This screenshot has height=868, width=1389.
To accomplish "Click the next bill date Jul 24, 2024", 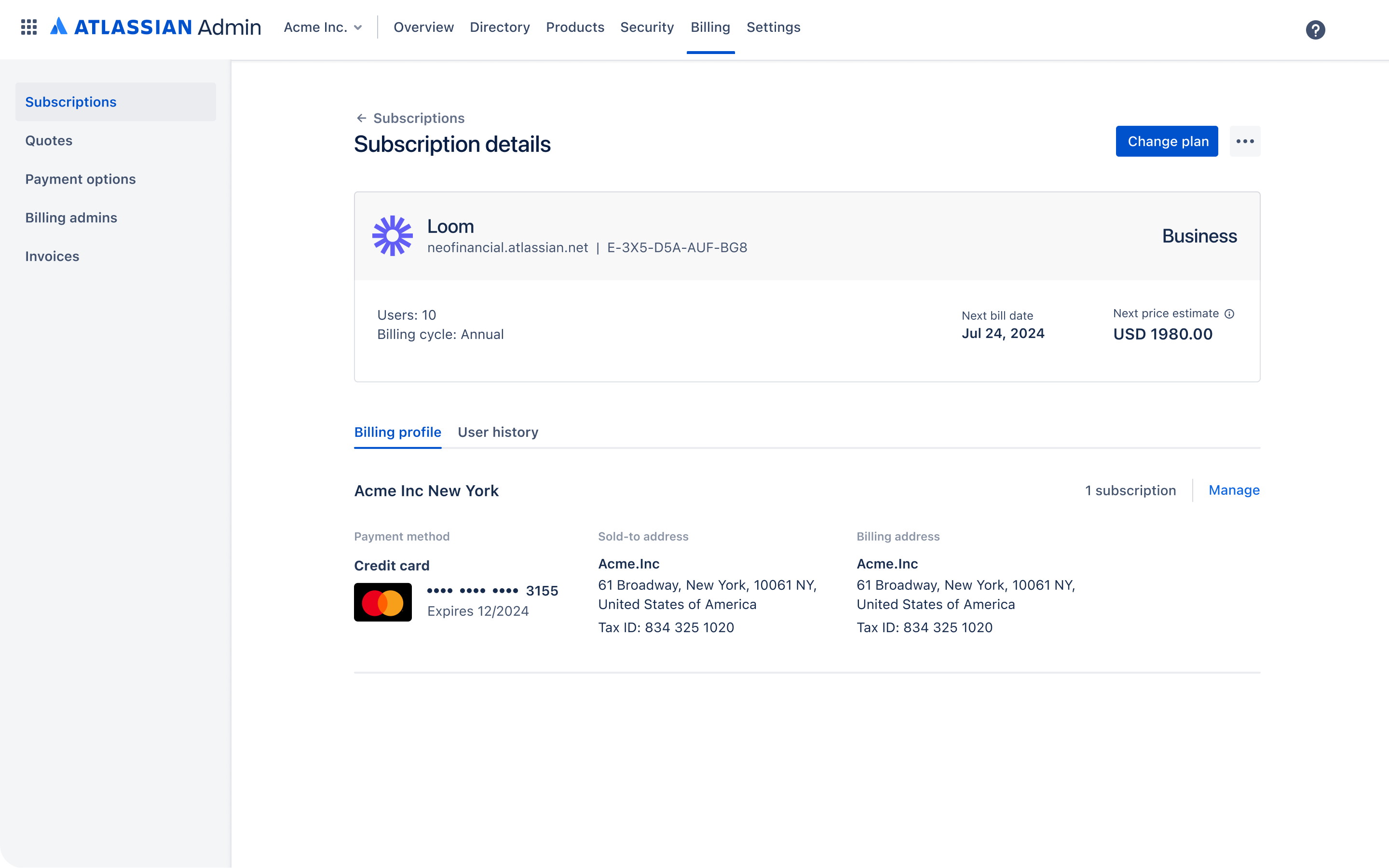I will point(1003,334).
